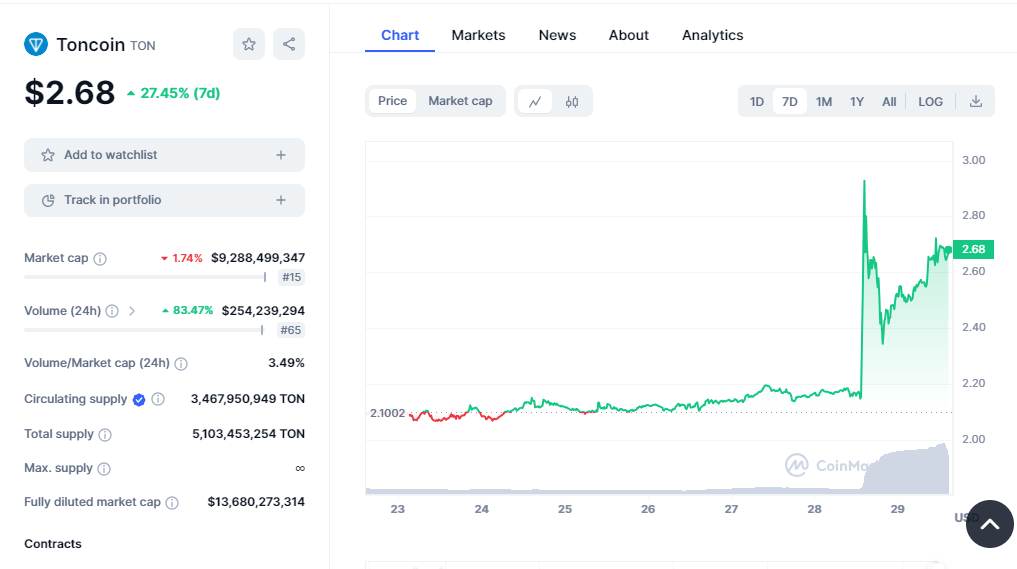Click the star favorite icon beside Toncoin
Screen dimensions: 1017x569
[249, 44]
